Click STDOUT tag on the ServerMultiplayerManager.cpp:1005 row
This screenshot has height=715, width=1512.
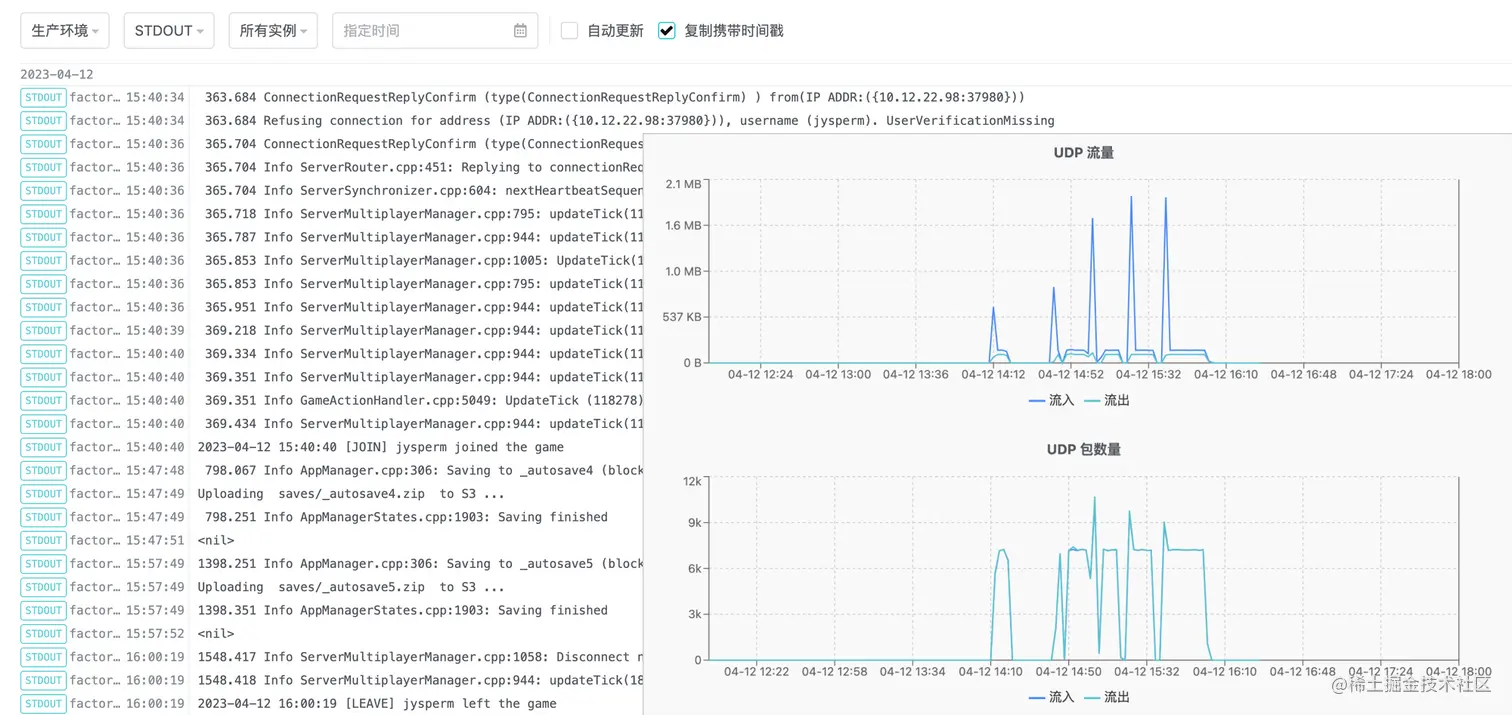click(43, 261)
